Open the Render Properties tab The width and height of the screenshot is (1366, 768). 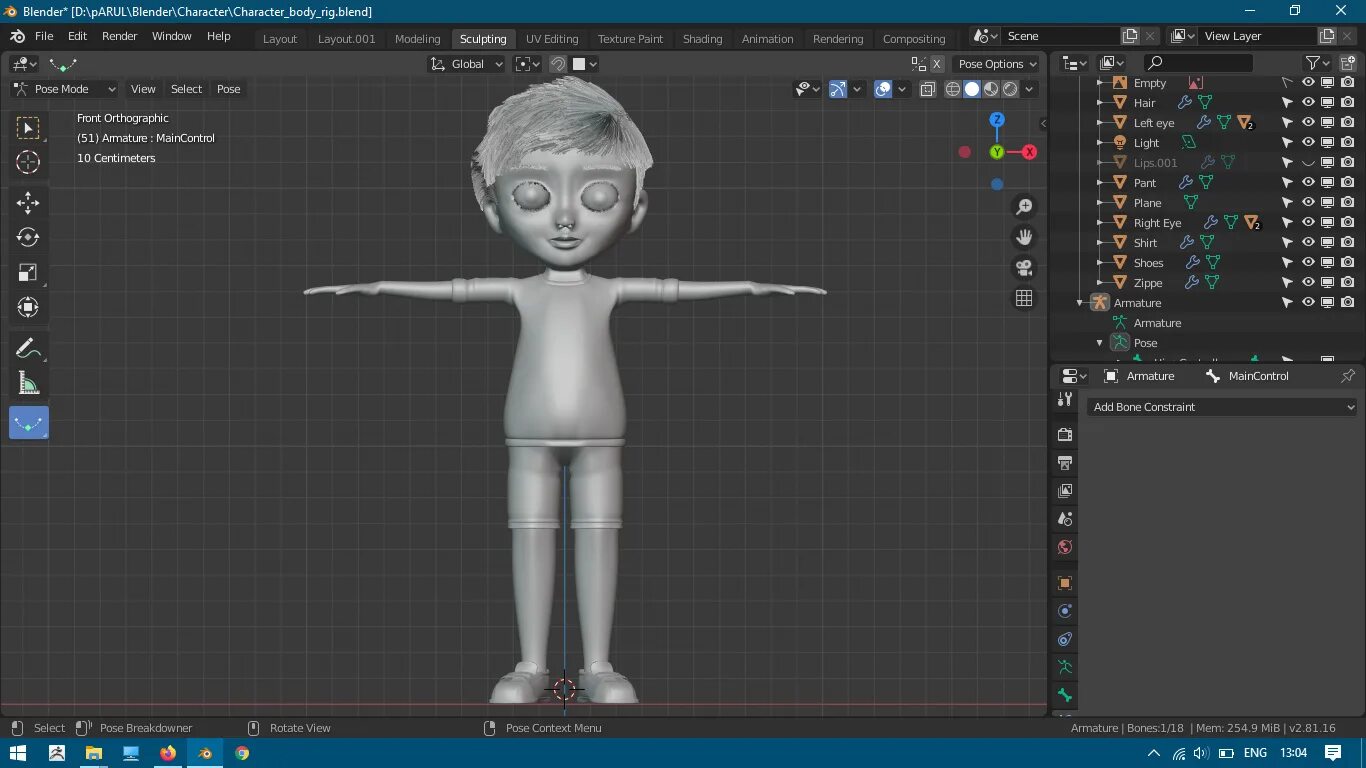[1064, 435]
